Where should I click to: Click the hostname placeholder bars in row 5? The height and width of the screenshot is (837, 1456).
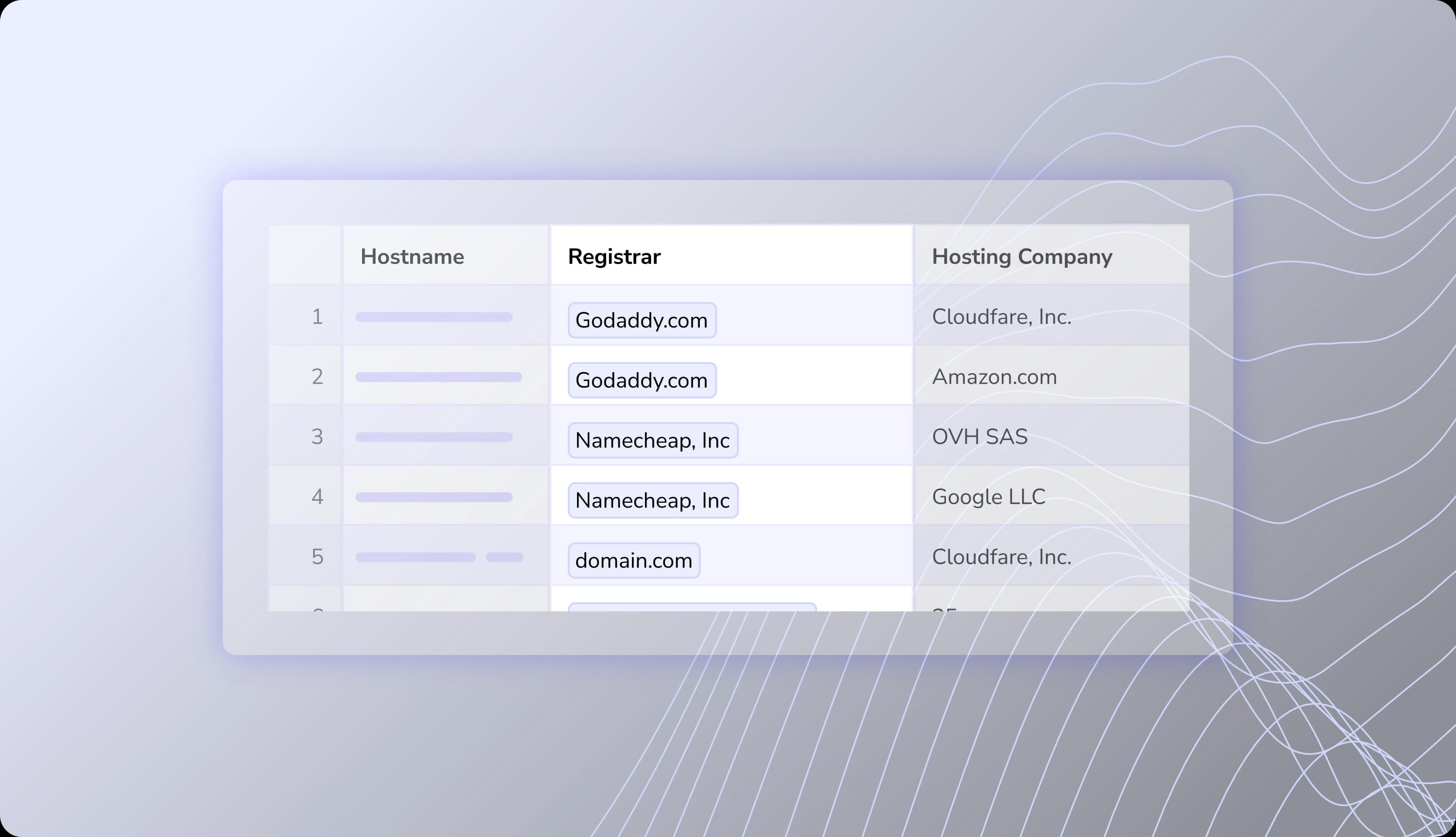(x=439, y=556)
